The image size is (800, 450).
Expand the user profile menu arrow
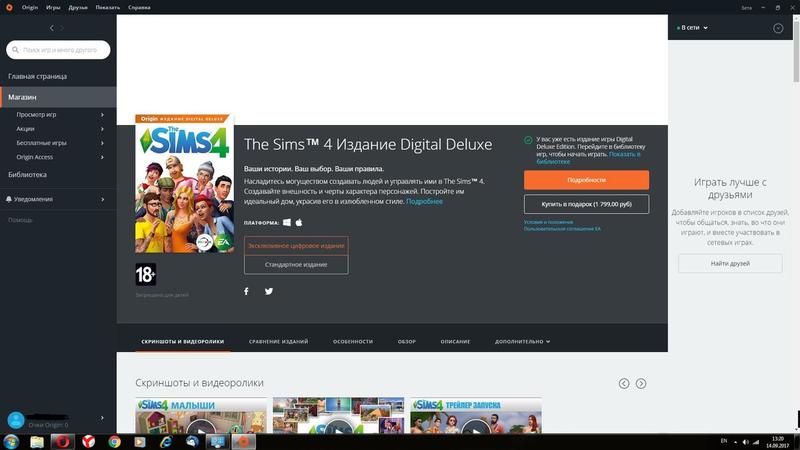[103, 418]
